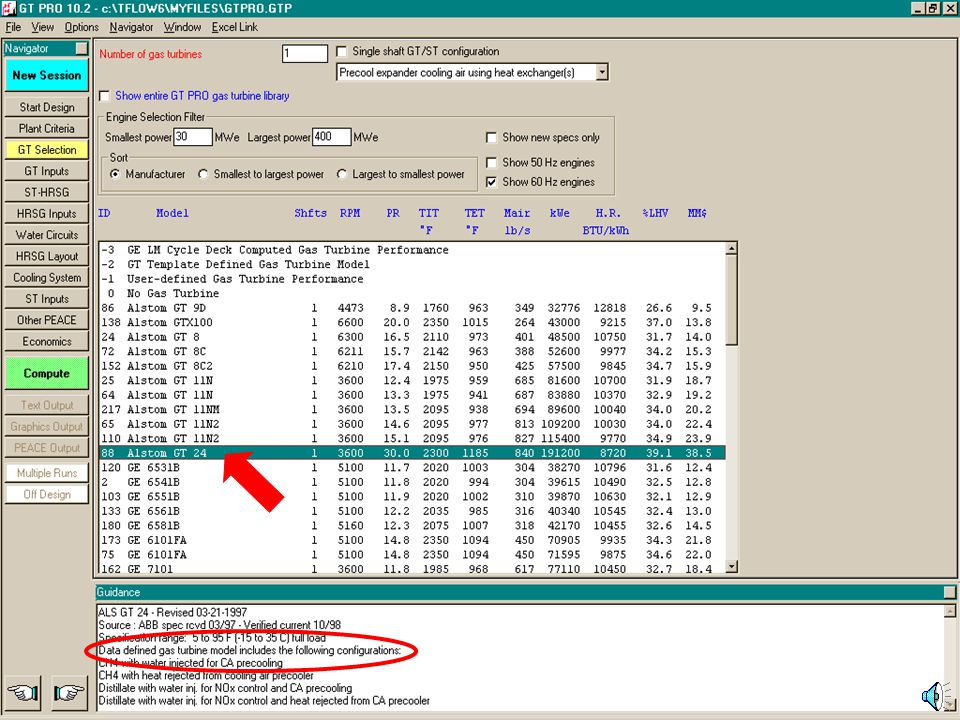
Task: Click the New Session button
Action: pyautogui.click(x=47, y=75)
